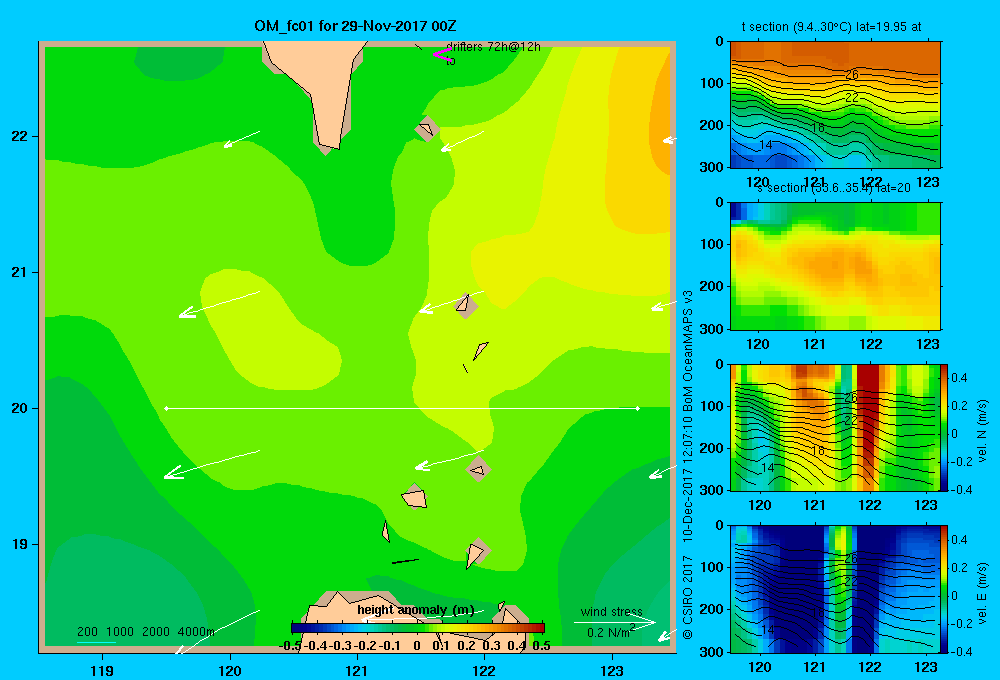Click the '22' latitude label on main map
This screenshot has width=1000, height=680.
pos(20,136)
